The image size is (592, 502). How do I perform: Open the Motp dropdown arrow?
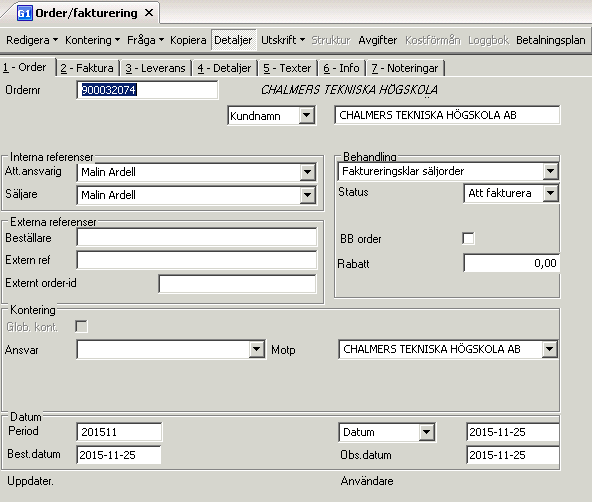[x=549, y=349]
